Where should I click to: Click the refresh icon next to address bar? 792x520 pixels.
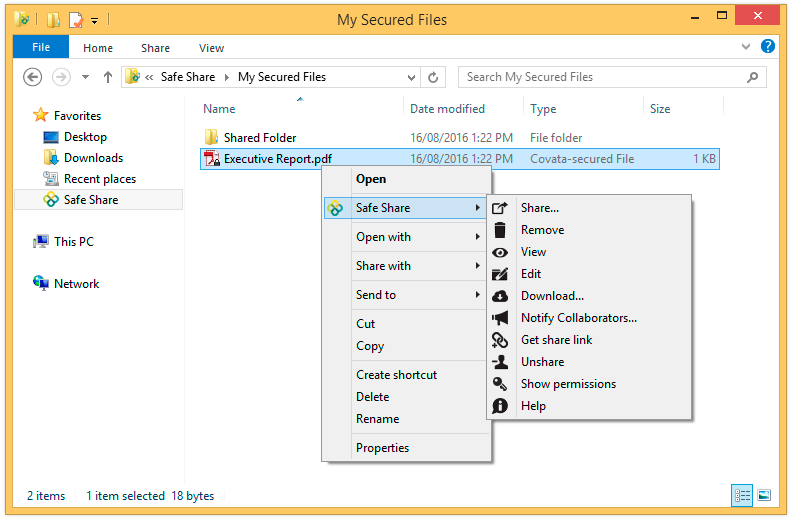pyautogui.click(x=433, y=77)
